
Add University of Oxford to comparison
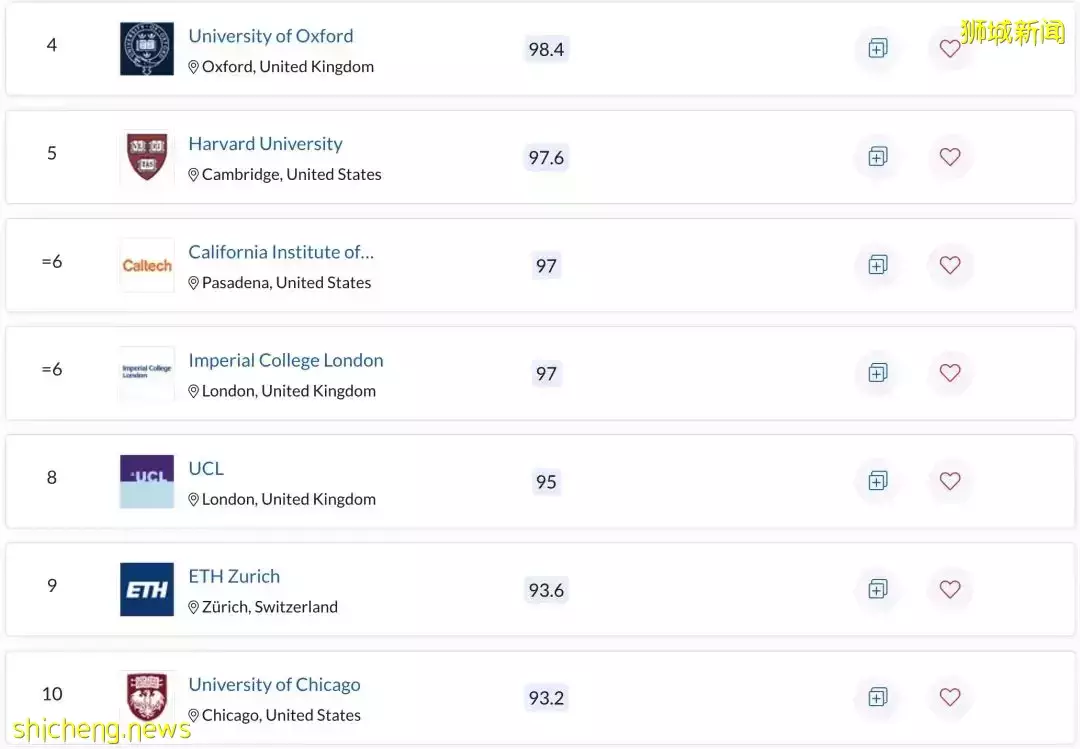[x=877, y=48]
